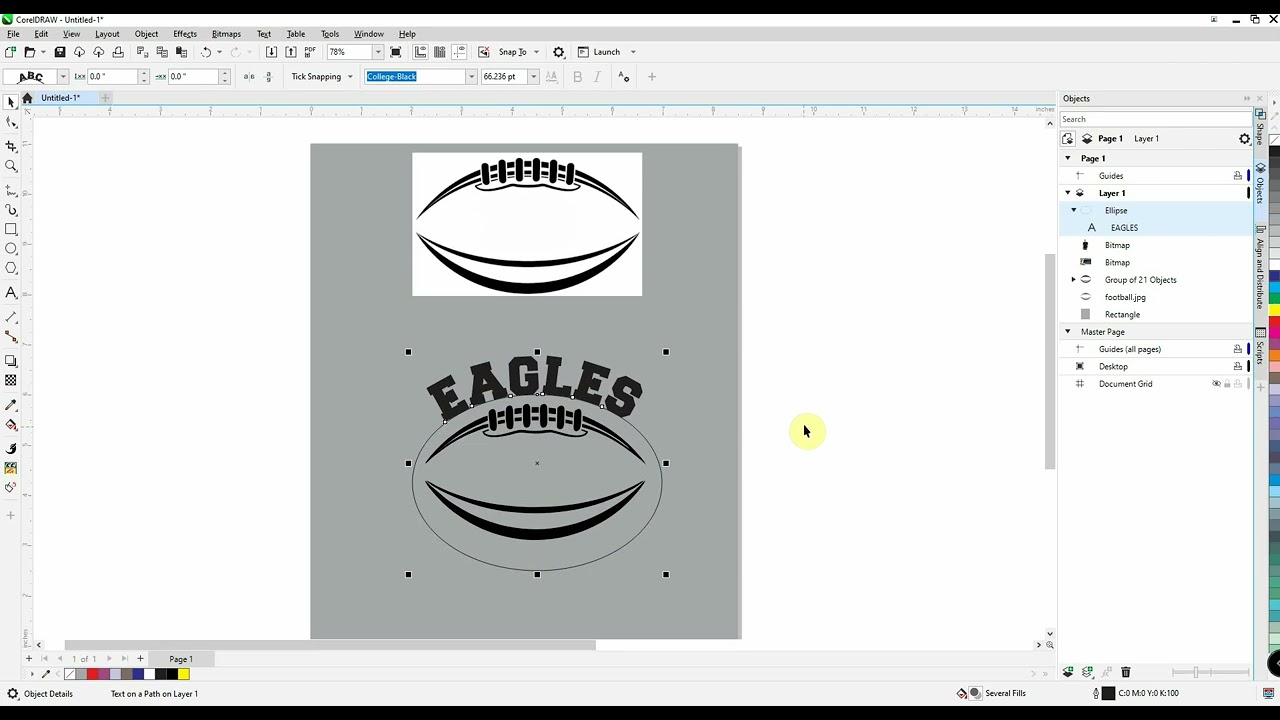Select the Drop Shadow tool

click(x=11, y=361)
